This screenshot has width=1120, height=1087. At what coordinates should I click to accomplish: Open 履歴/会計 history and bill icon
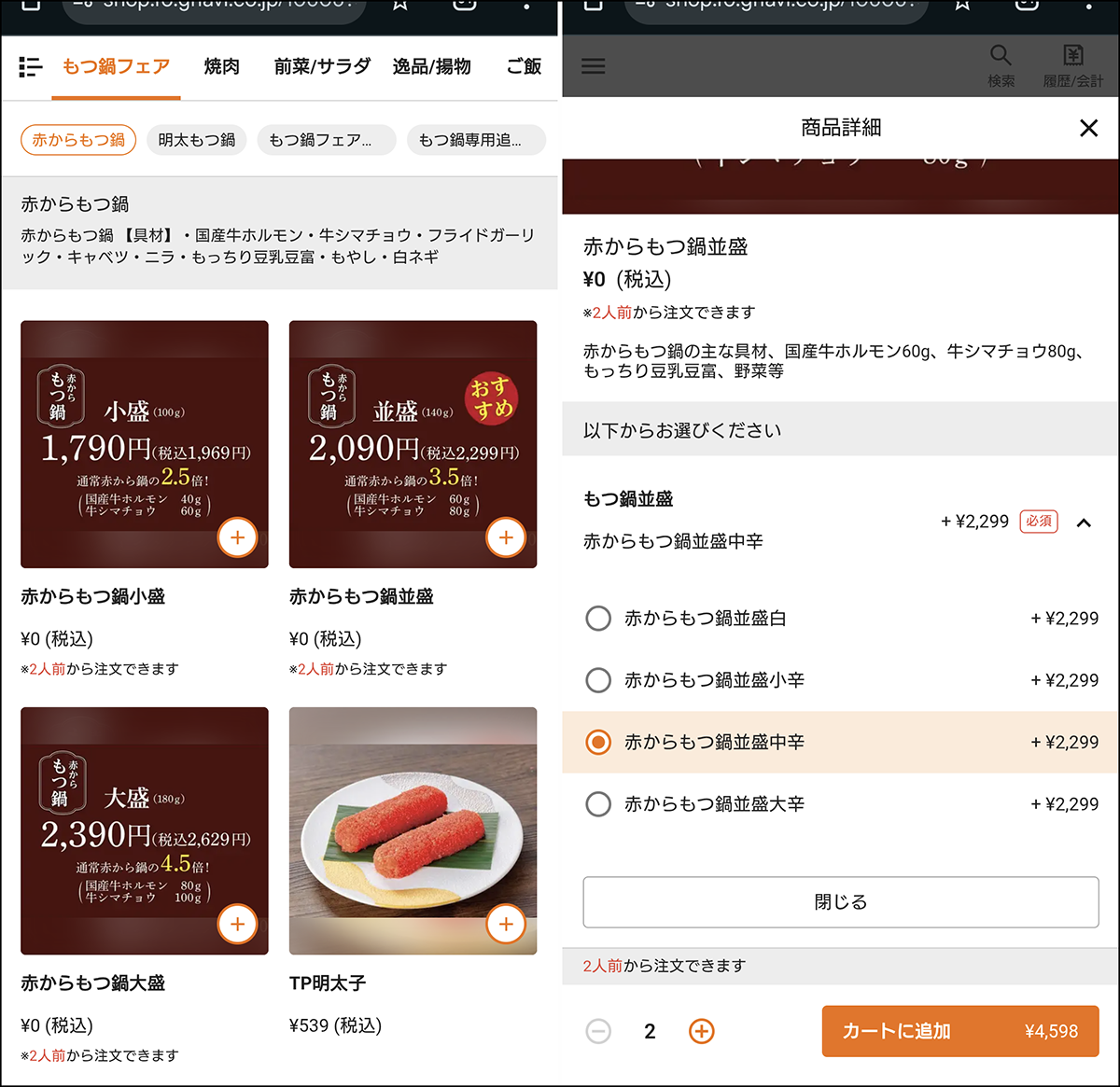click(1072, 65)
